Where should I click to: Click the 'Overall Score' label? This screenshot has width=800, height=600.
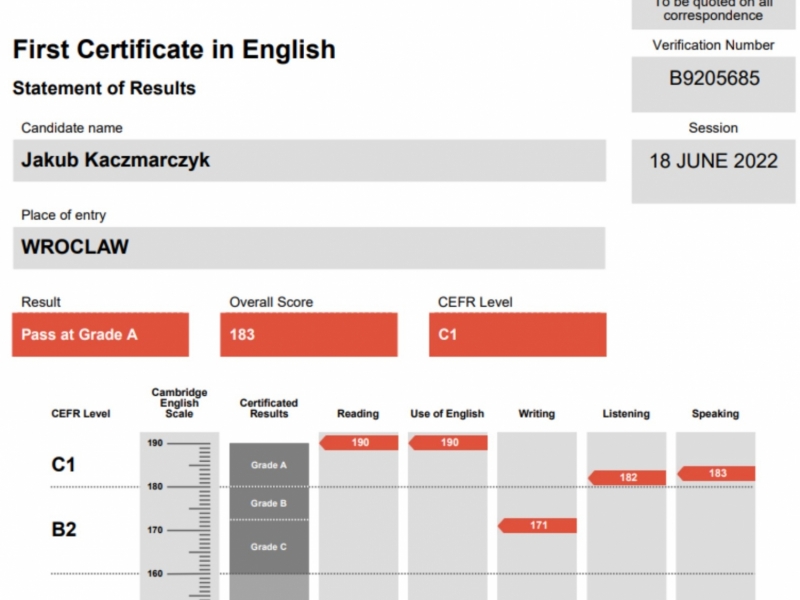pyautogui.click(x=271, y=302)
